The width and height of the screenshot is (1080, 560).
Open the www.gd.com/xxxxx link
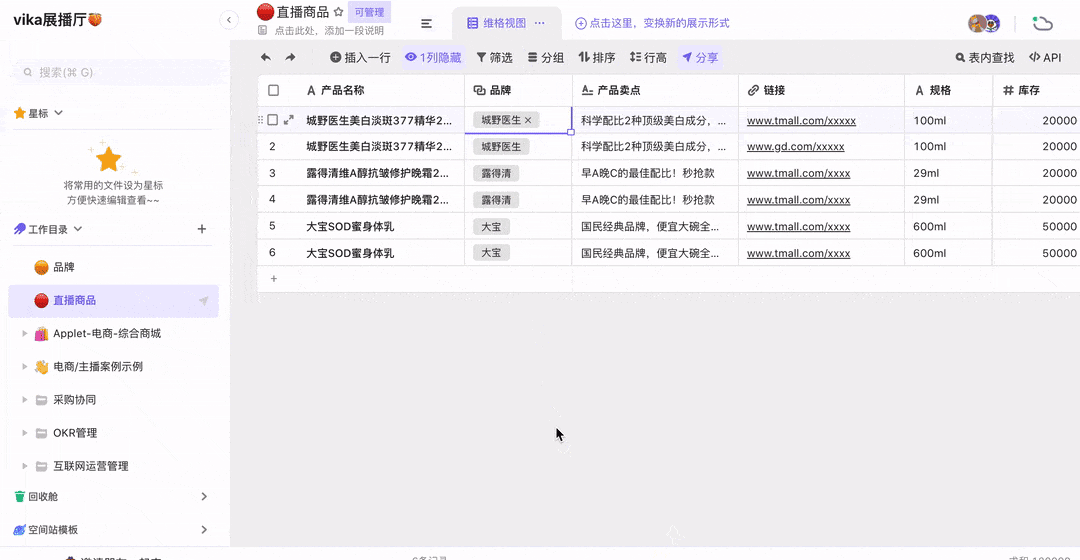(795, 147)
